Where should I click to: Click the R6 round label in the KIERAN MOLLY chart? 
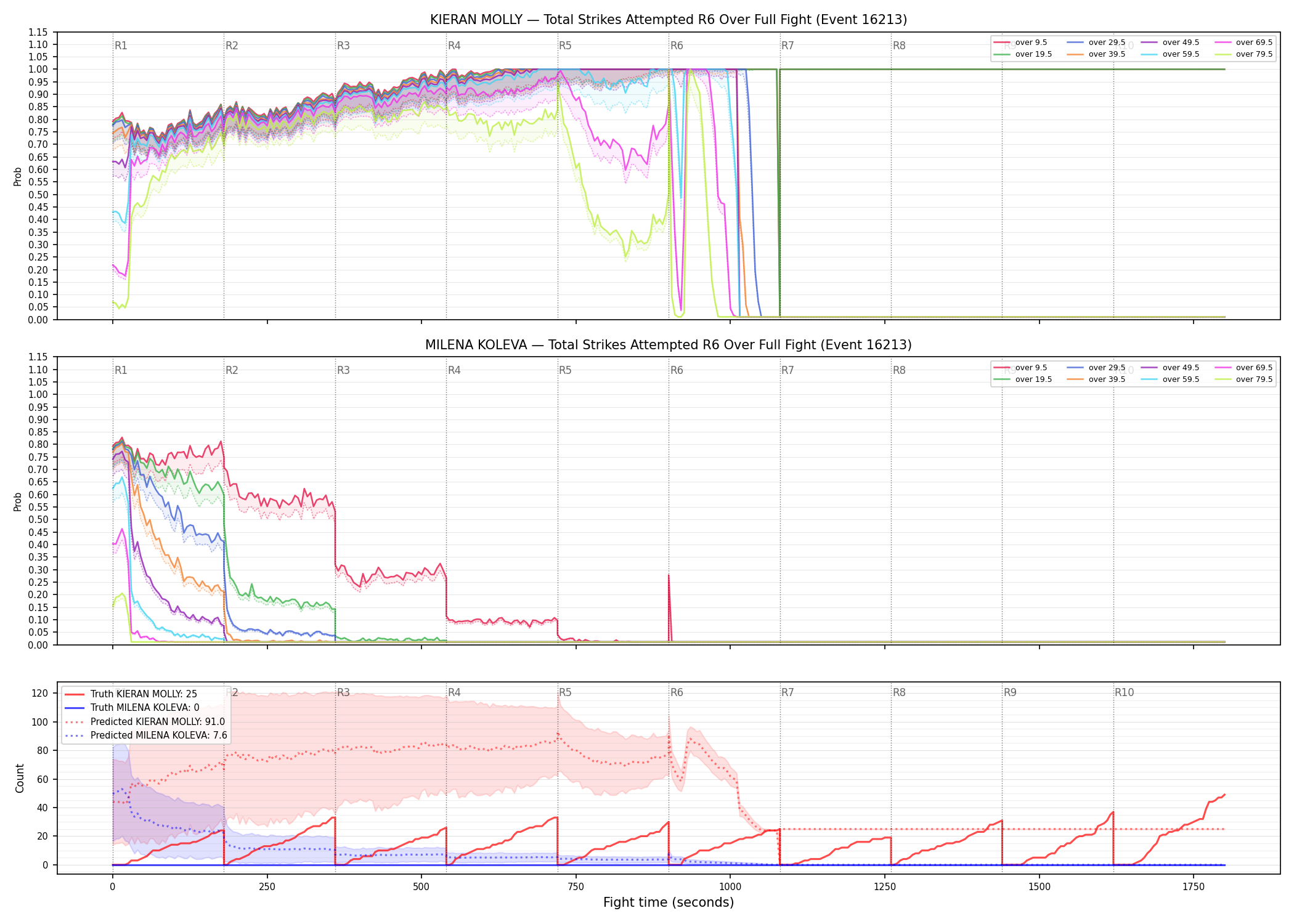coord(677,46)
